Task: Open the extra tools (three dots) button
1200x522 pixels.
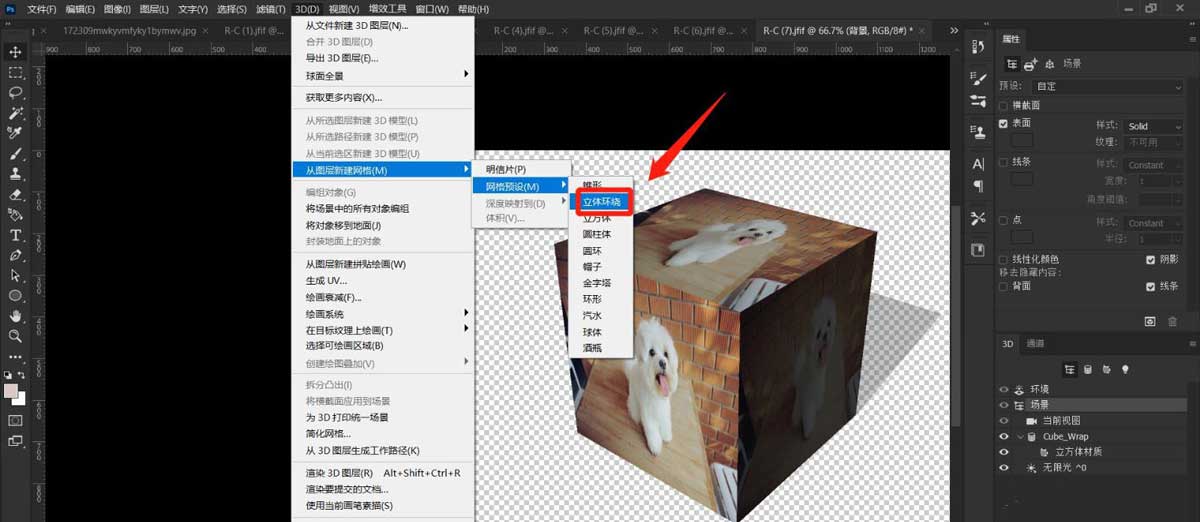Action: click(x=16, y=356)
